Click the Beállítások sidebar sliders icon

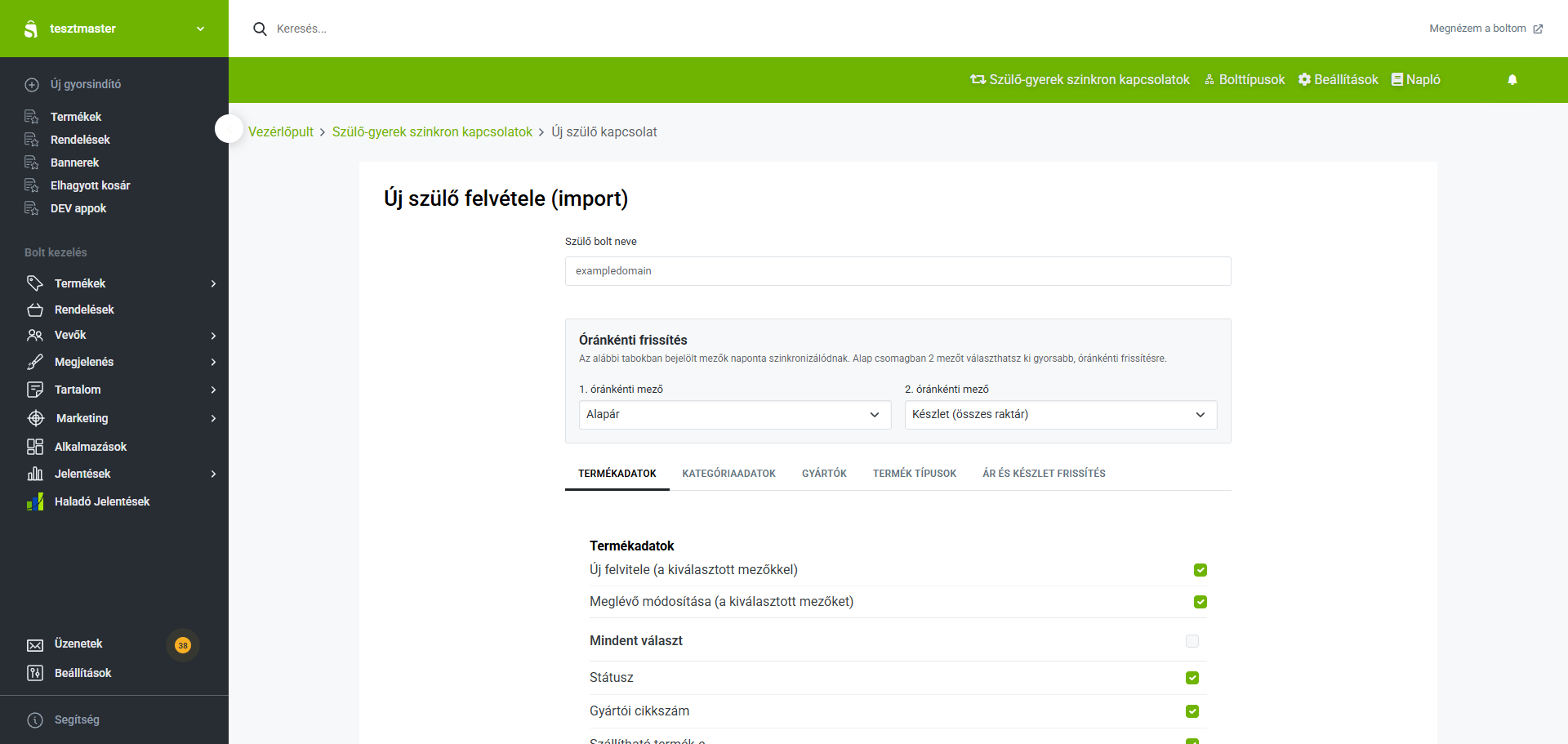(x=35, y=673)
